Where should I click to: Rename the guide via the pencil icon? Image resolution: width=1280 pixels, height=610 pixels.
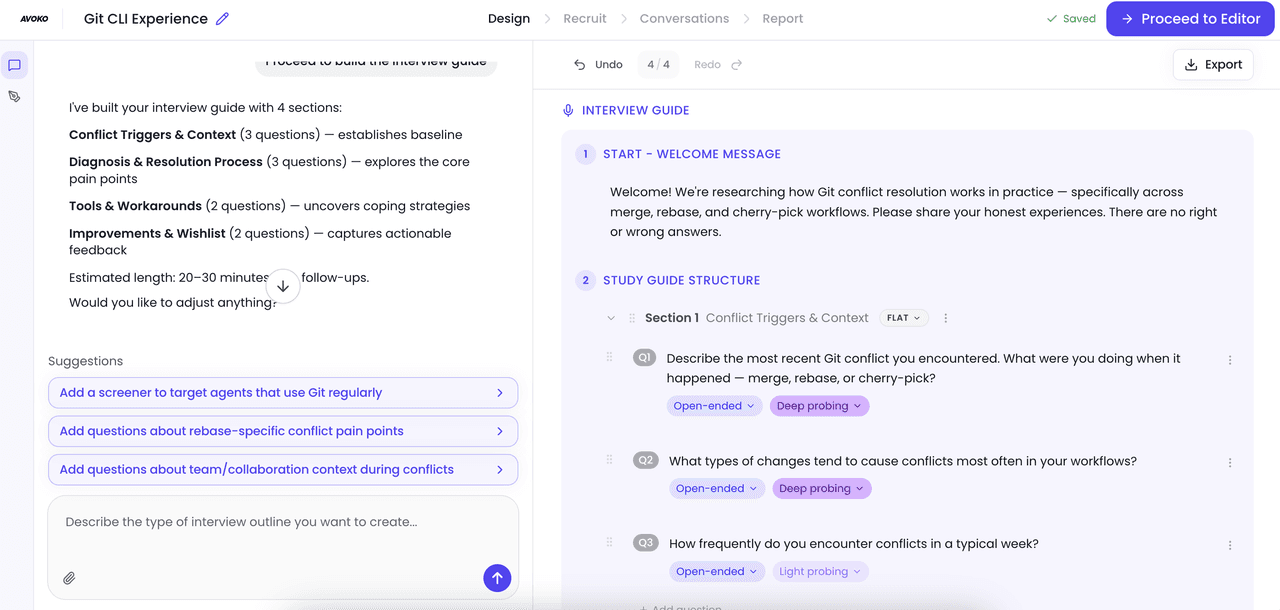coord(221,18)
